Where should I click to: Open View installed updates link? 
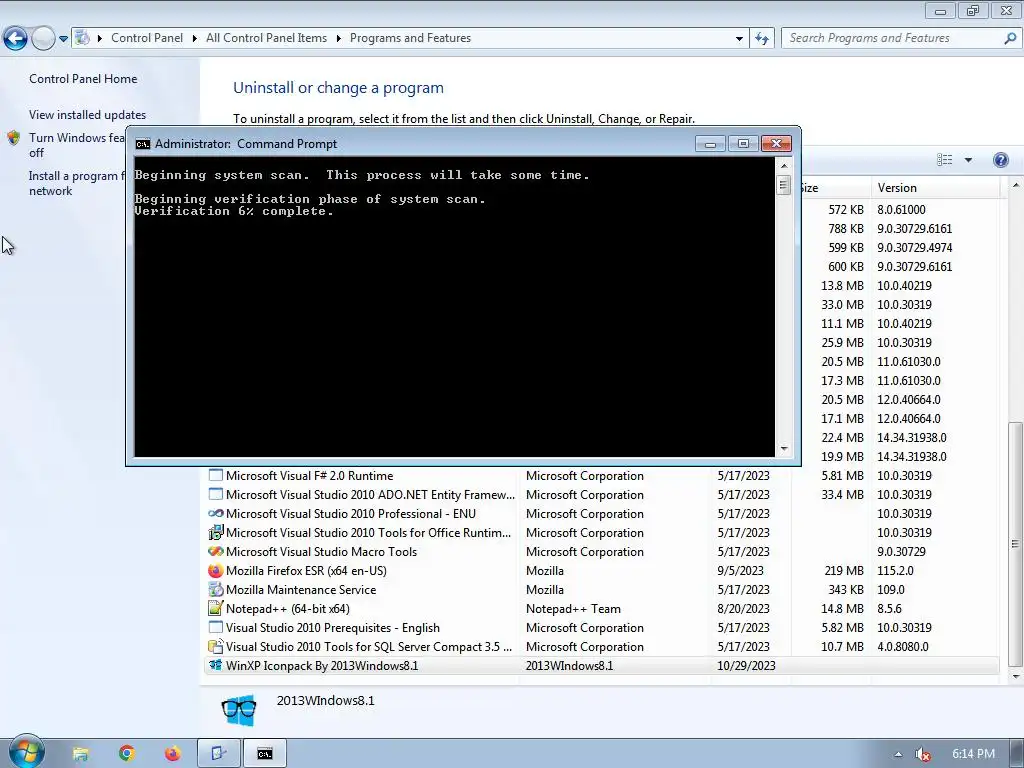click(88, 115)
